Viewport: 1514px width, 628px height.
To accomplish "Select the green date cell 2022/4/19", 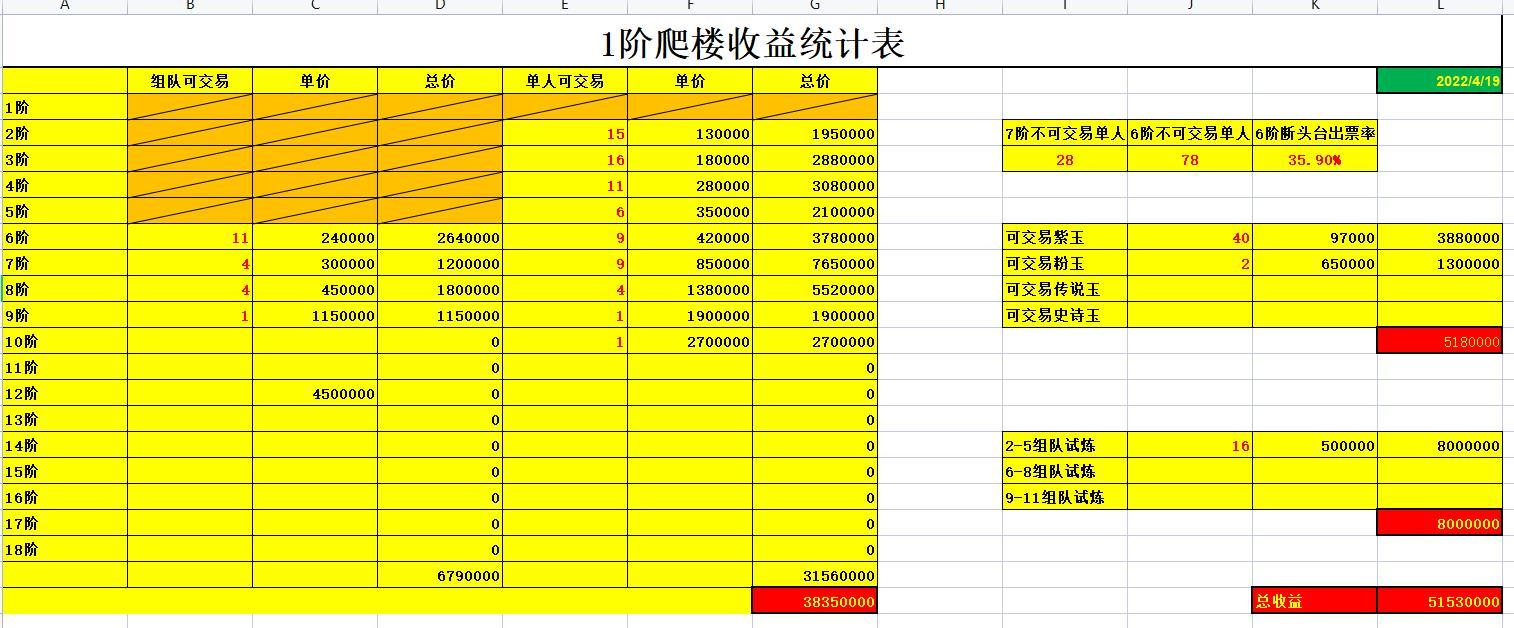I will pyautogui.click(x=1440, y=81).
